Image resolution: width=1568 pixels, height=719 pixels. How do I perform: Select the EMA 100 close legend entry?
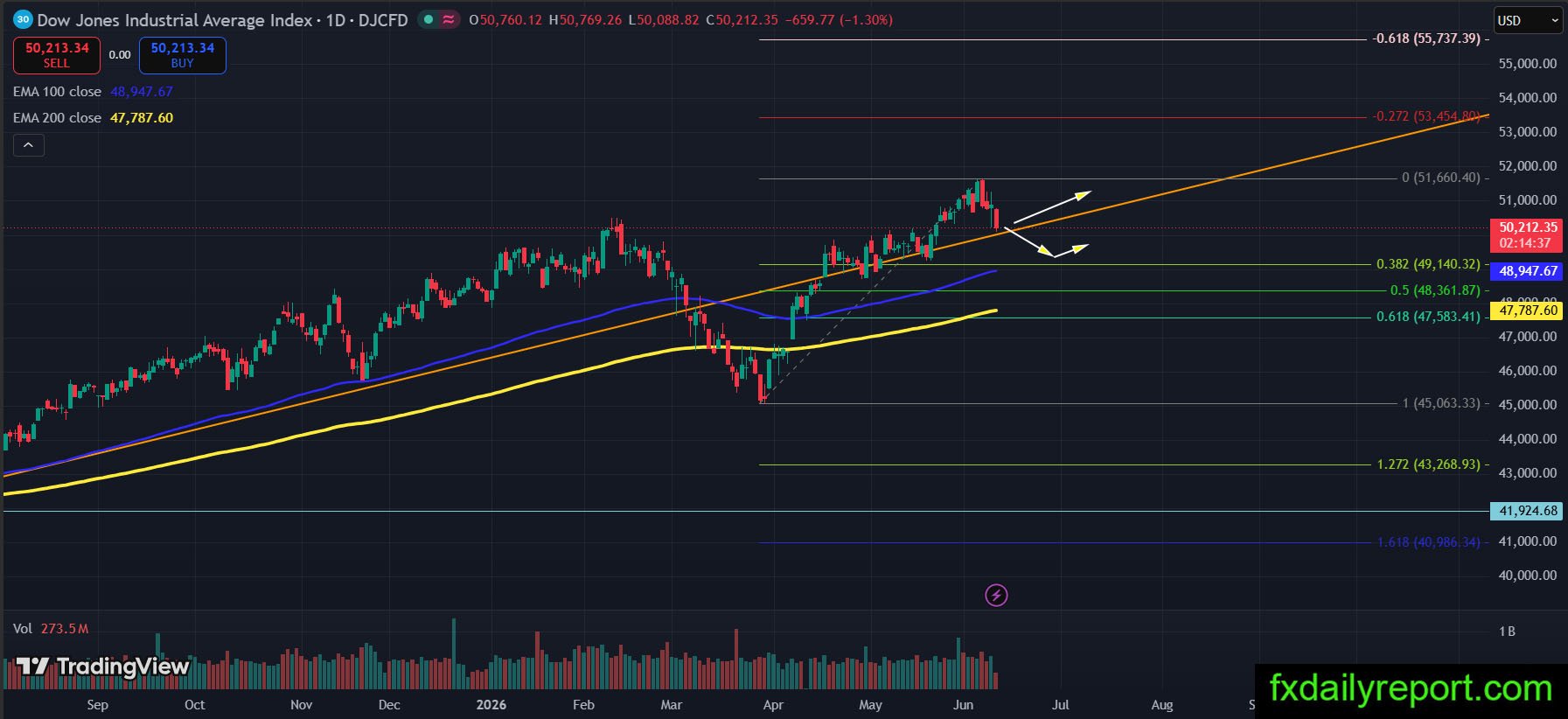(93, 92)
